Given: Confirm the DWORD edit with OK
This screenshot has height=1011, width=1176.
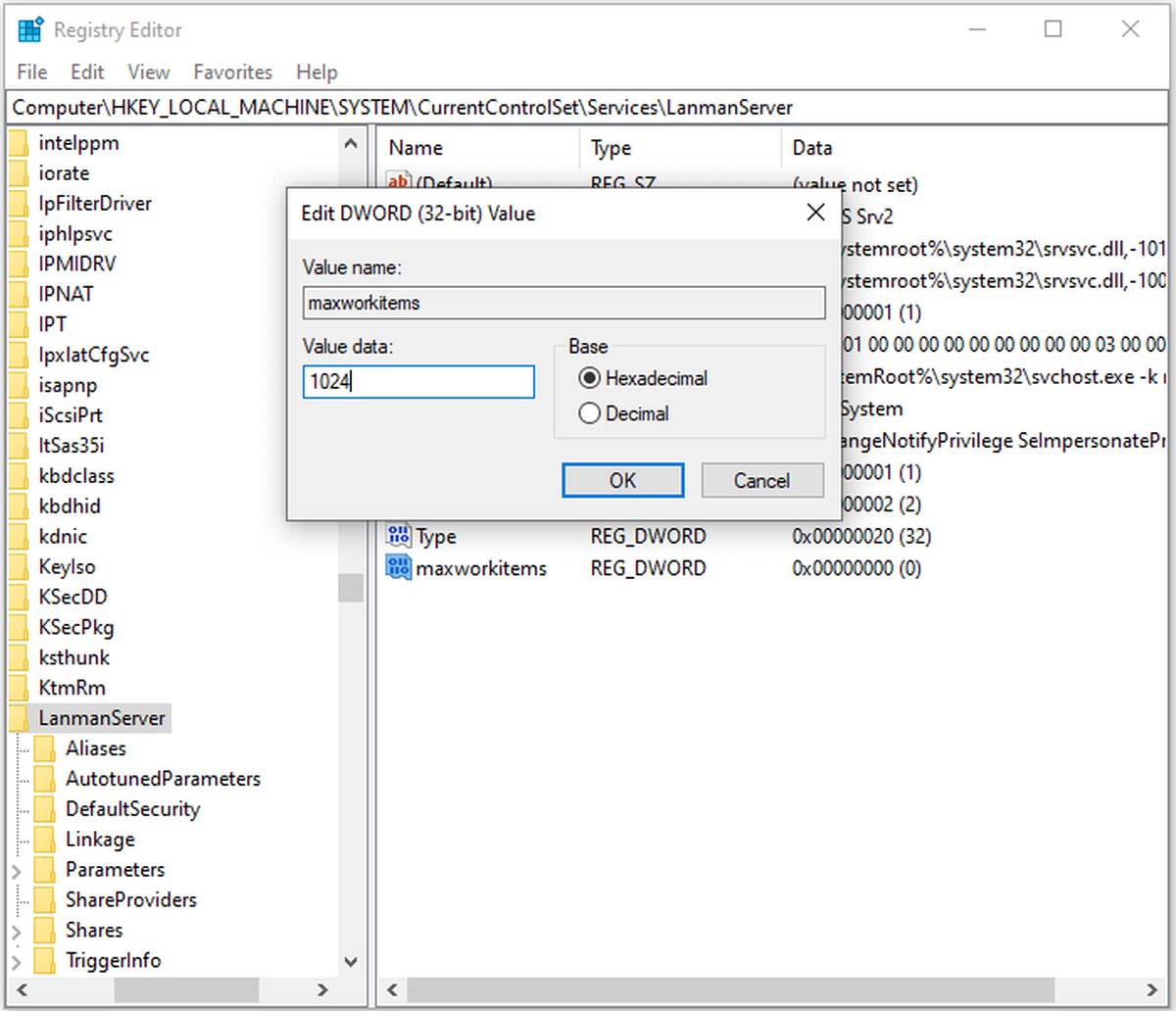Looking at the screenshot, I should 623,480.
